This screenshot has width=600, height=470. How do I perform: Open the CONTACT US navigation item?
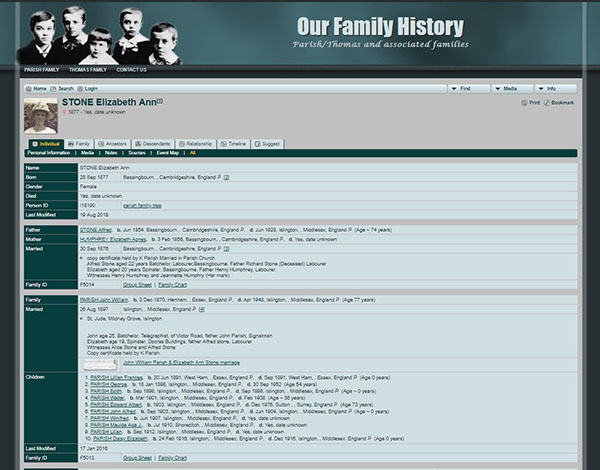(x=131, y=70)
